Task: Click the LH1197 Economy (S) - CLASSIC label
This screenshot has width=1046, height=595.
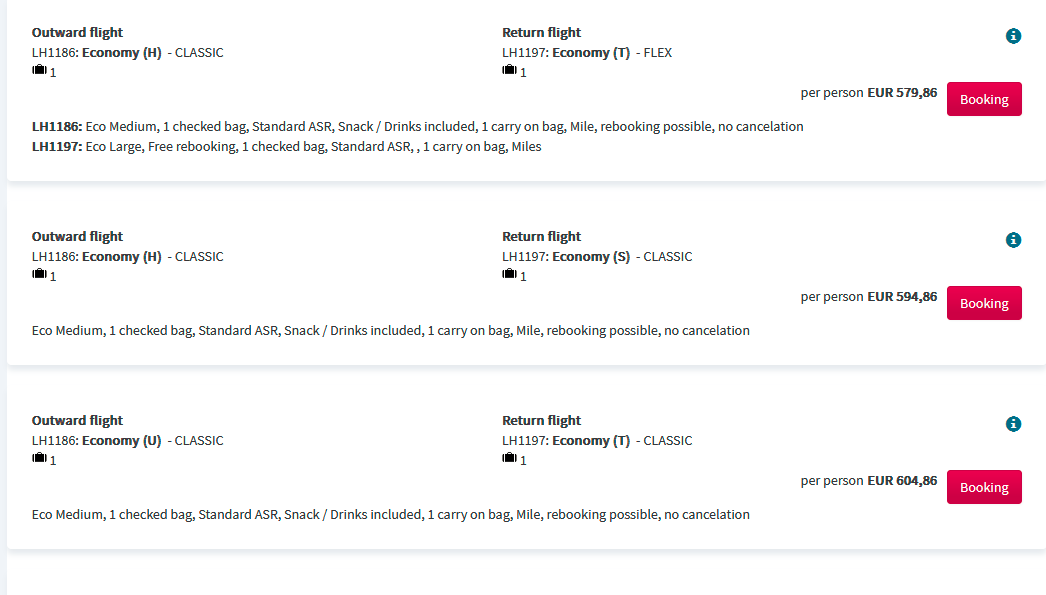Action: click(x=597, y=257)
